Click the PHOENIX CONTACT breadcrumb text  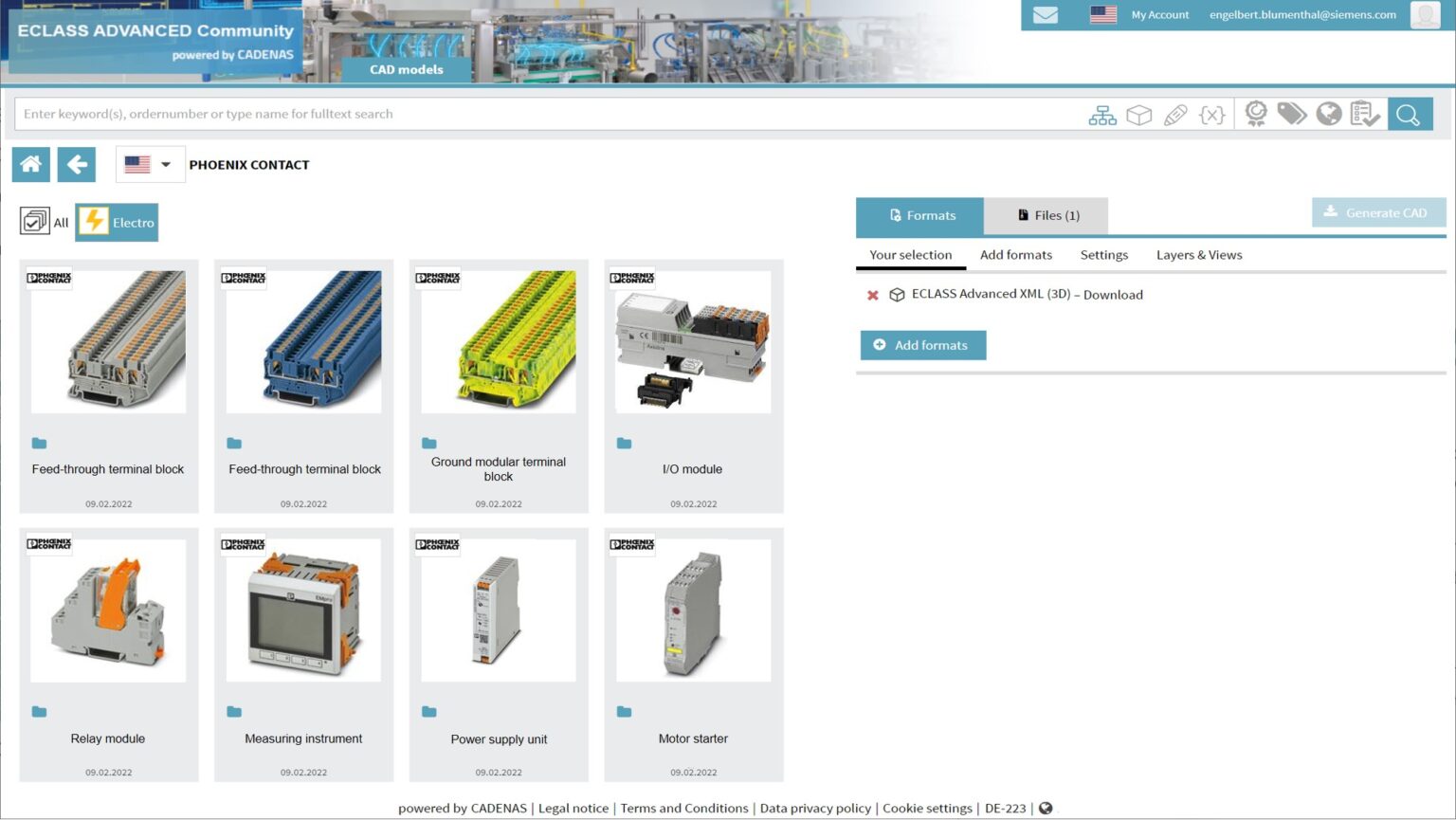(249, 165)
